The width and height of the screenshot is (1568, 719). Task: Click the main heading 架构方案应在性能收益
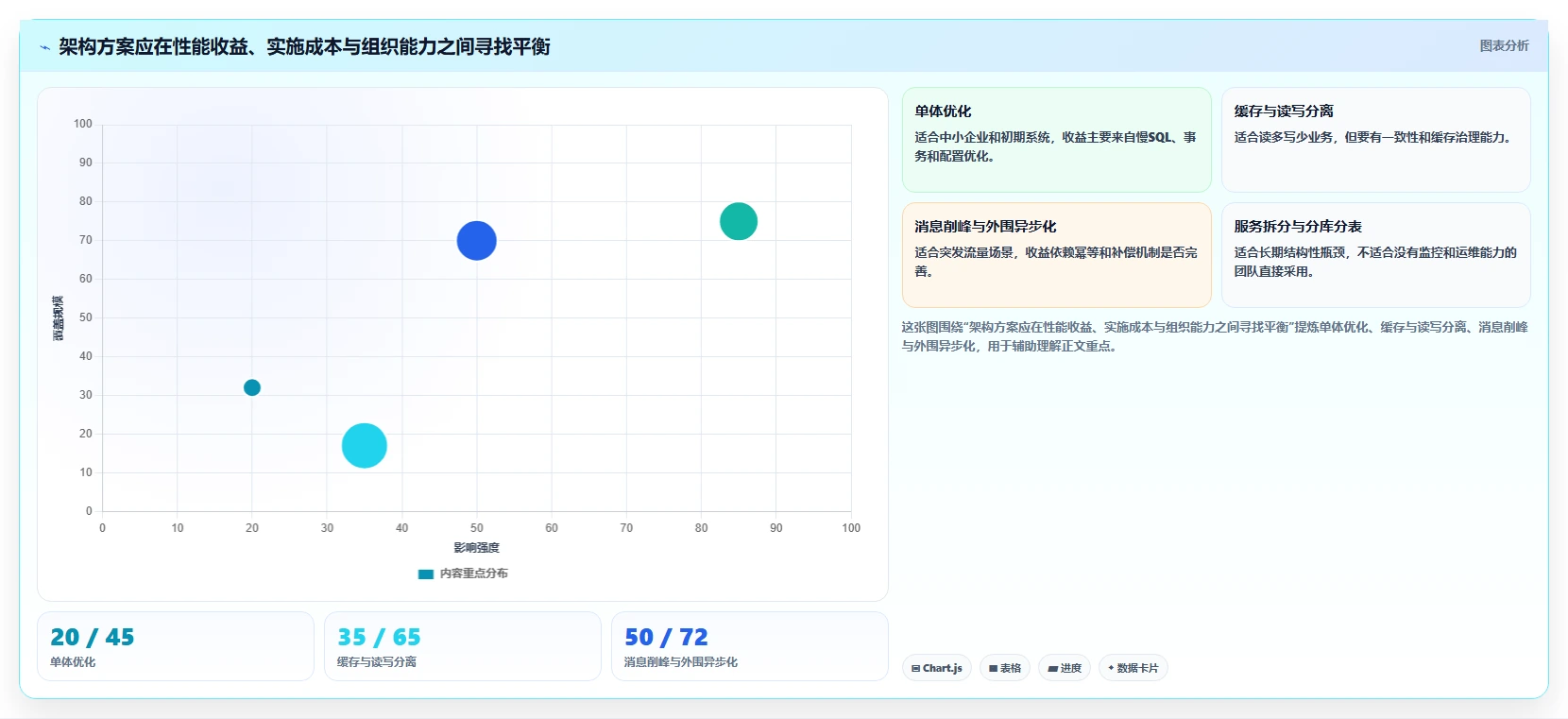(304, 46)
